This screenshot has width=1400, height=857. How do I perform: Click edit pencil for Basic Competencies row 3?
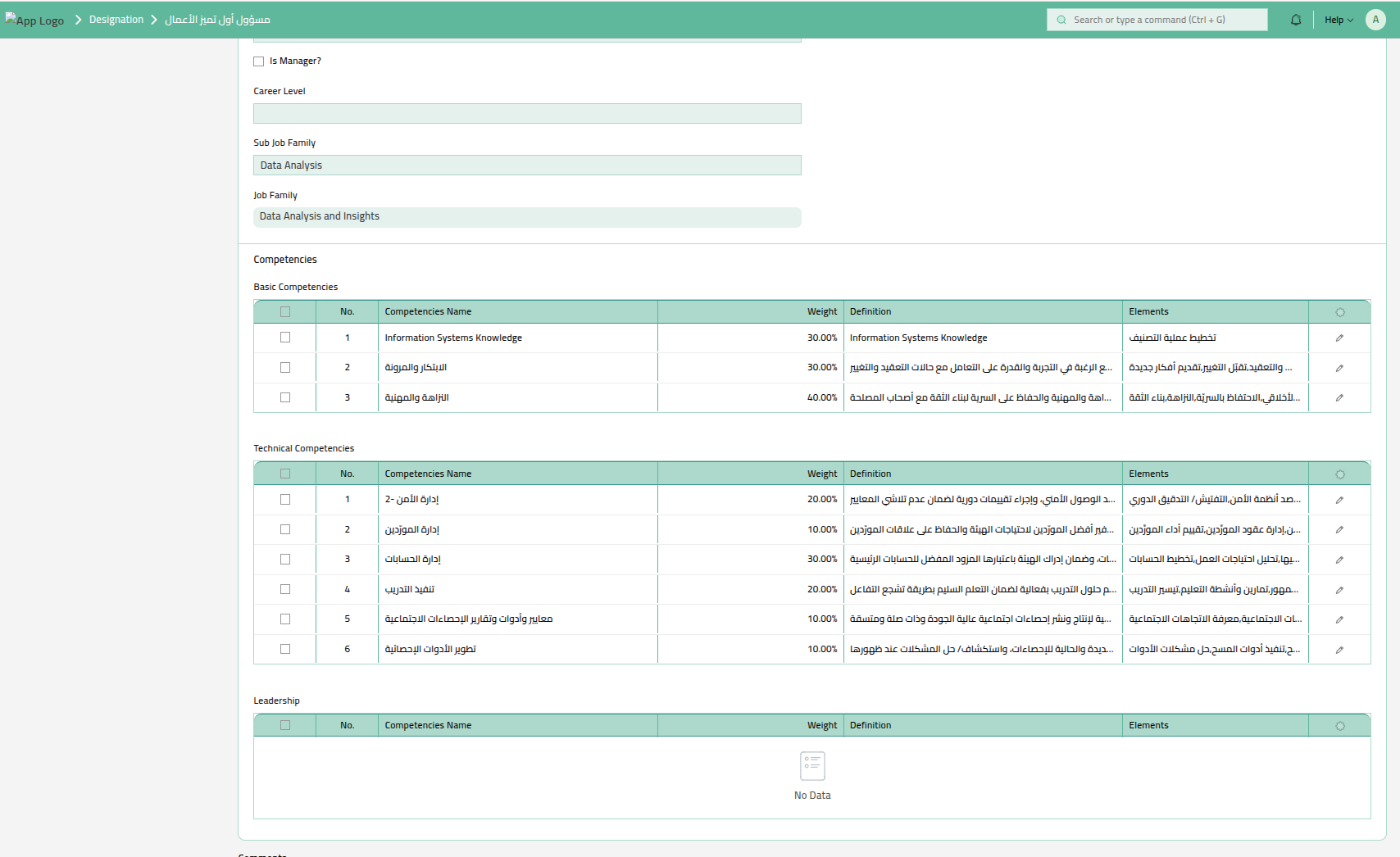(x=1339, y=397)
